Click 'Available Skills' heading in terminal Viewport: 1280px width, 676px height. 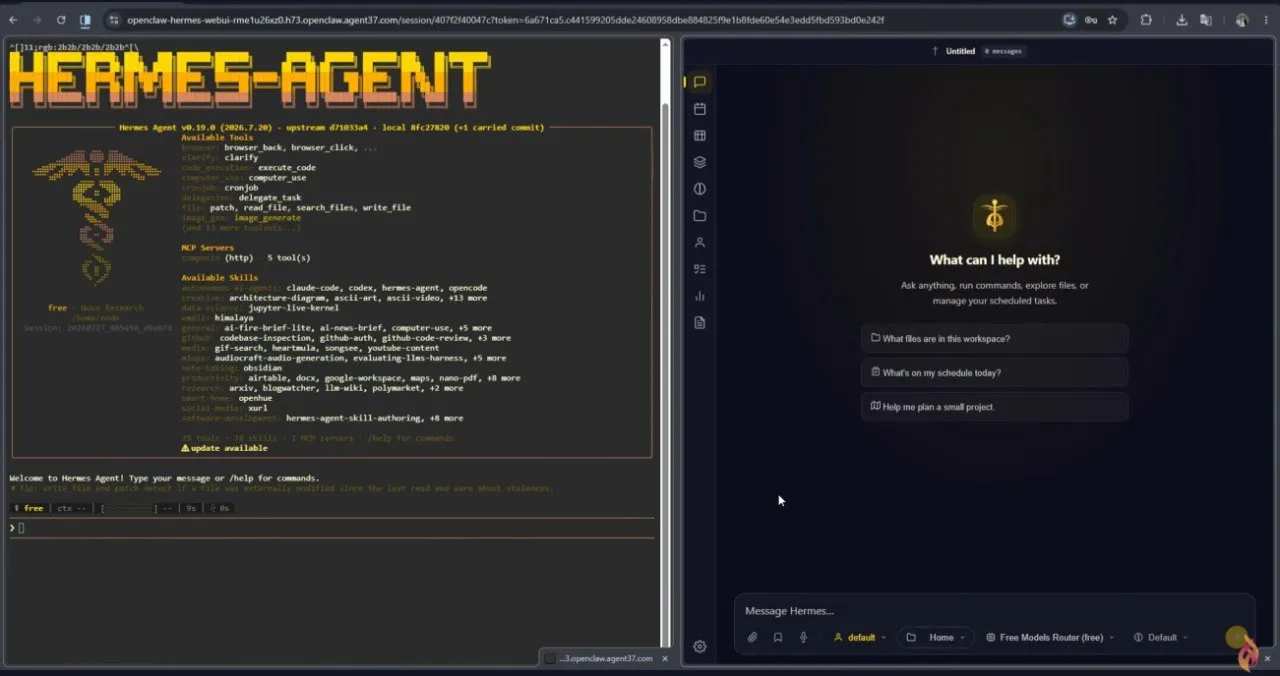click(219, 278)
